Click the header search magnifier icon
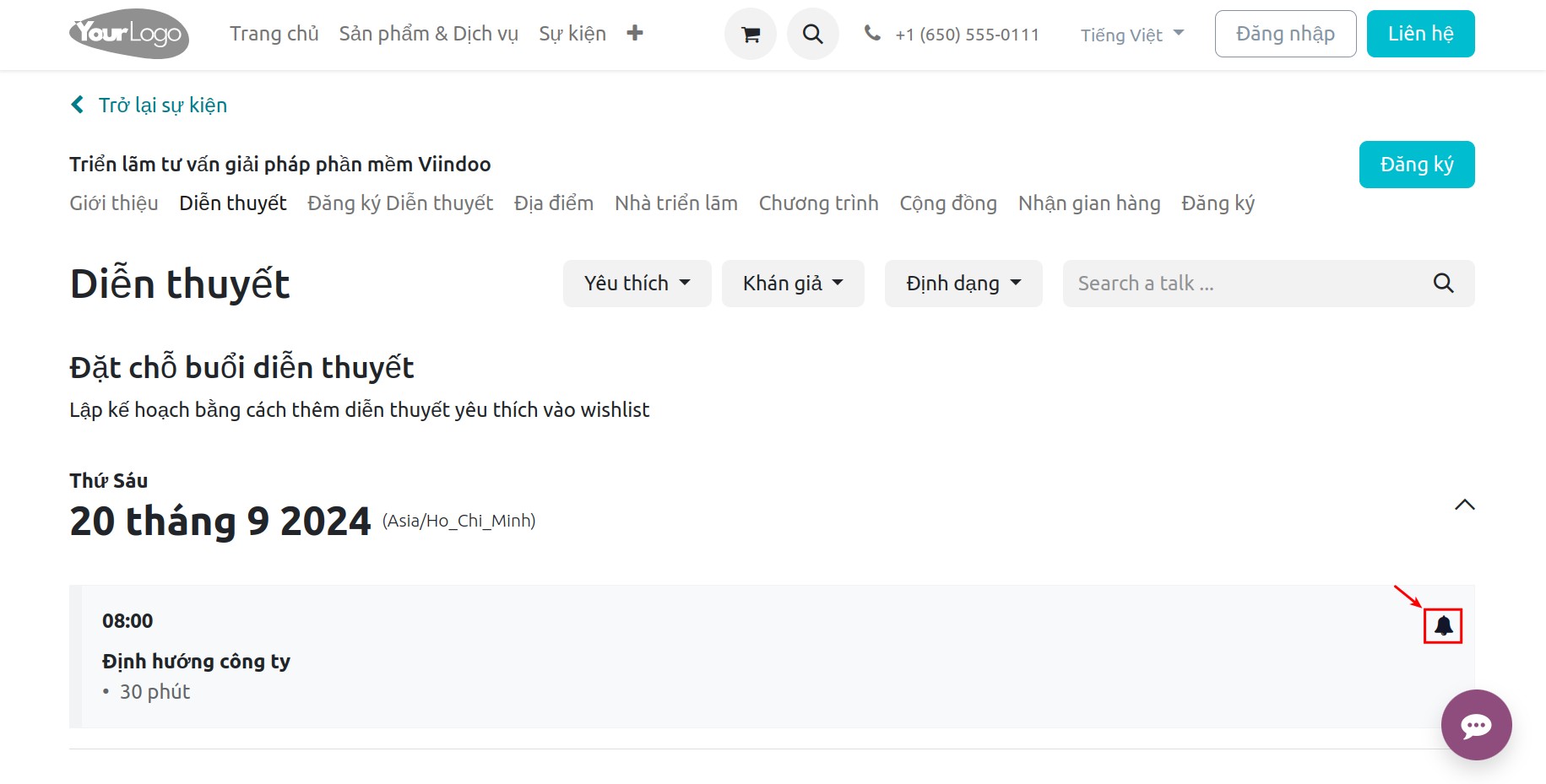The image size is (1546, 784). click(812, 34)
